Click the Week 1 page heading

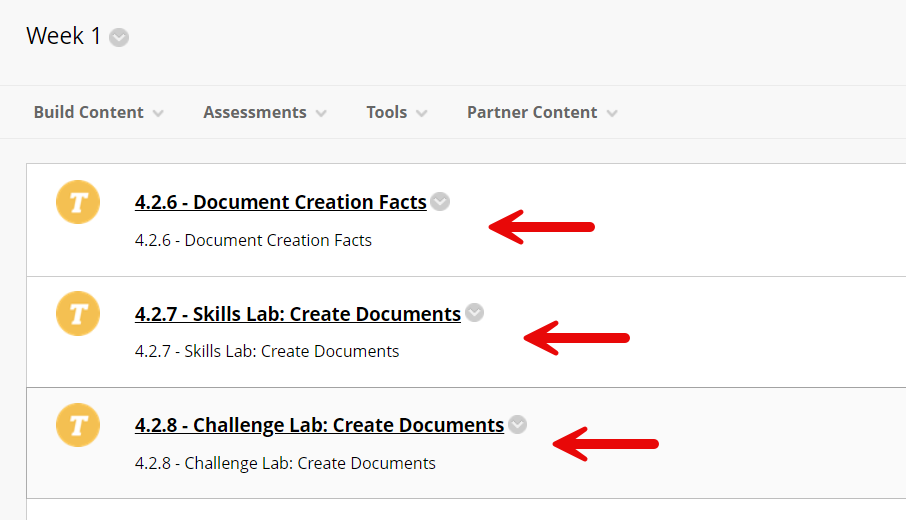point(64,36)
